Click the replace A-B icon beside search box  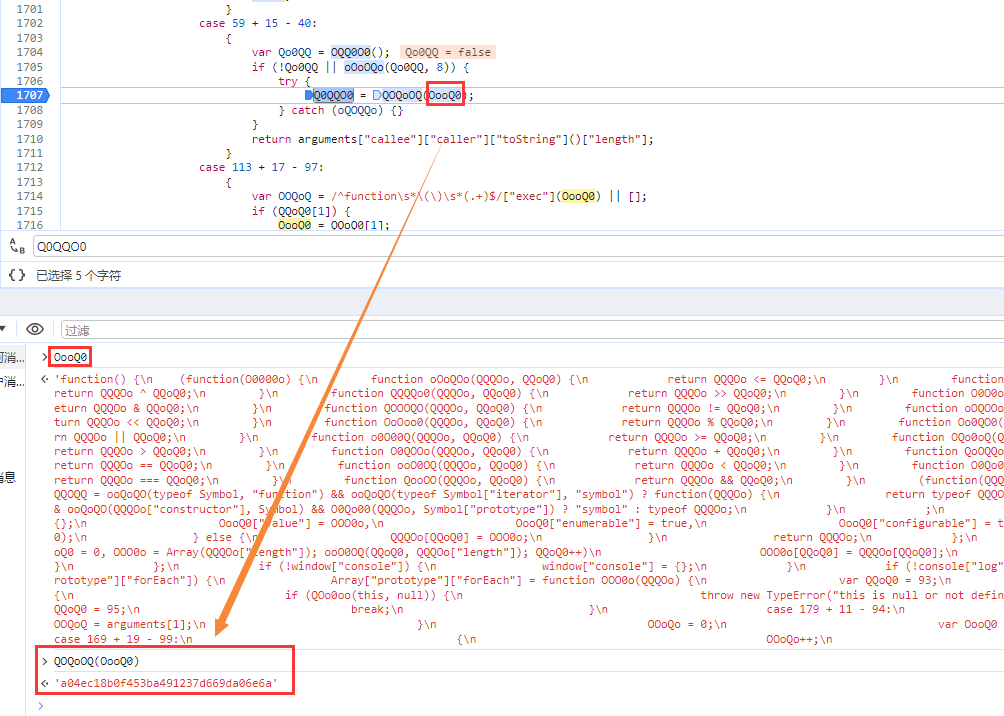(16, 247)
